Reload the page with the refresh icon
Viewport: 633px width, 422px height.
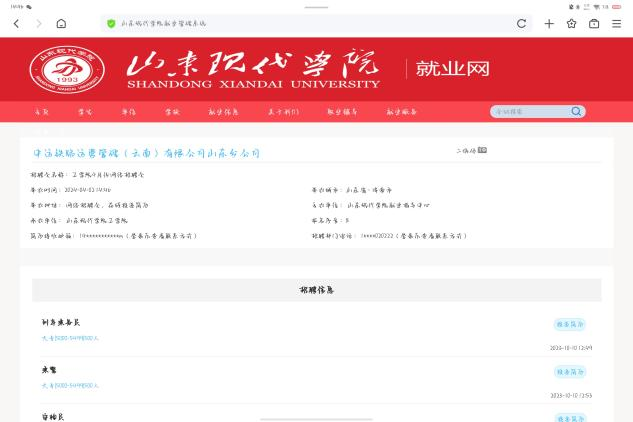[521, 23]
